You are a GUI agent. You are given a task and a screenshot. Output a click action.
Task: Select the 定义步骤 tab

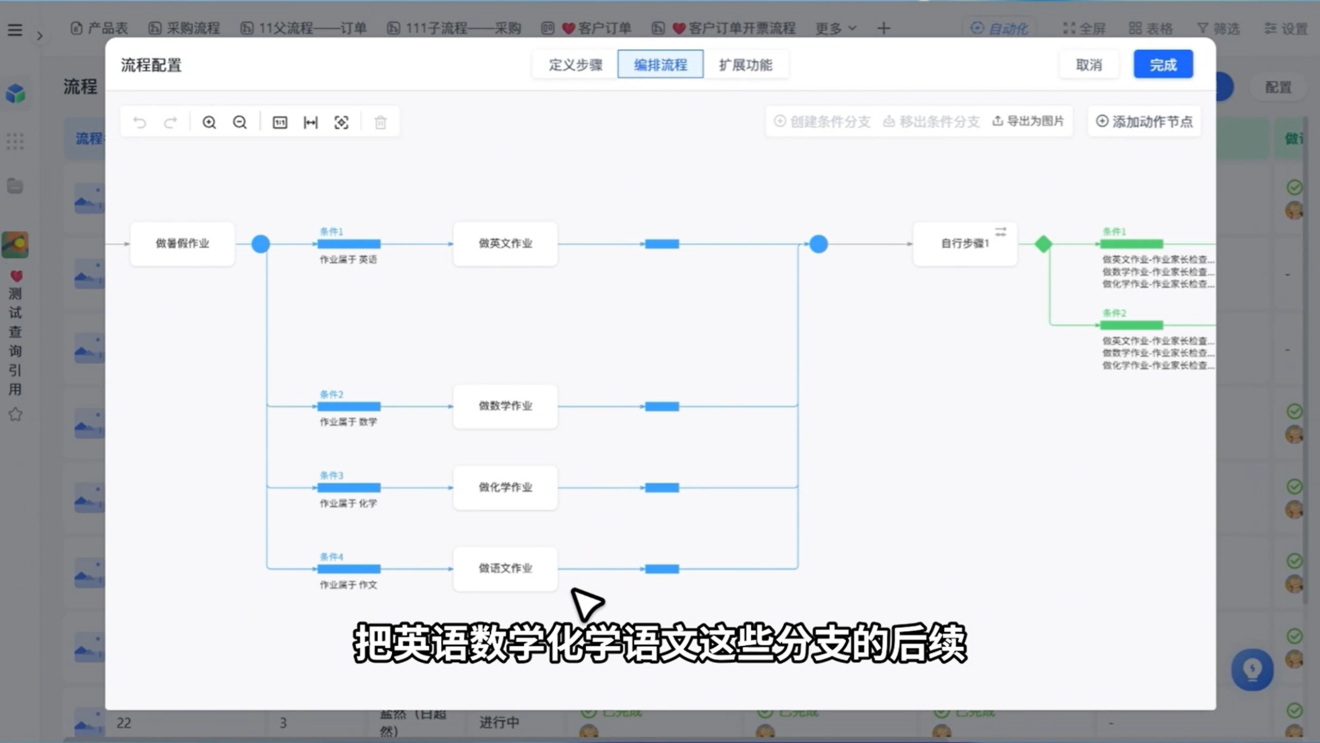tap(575, 64)
